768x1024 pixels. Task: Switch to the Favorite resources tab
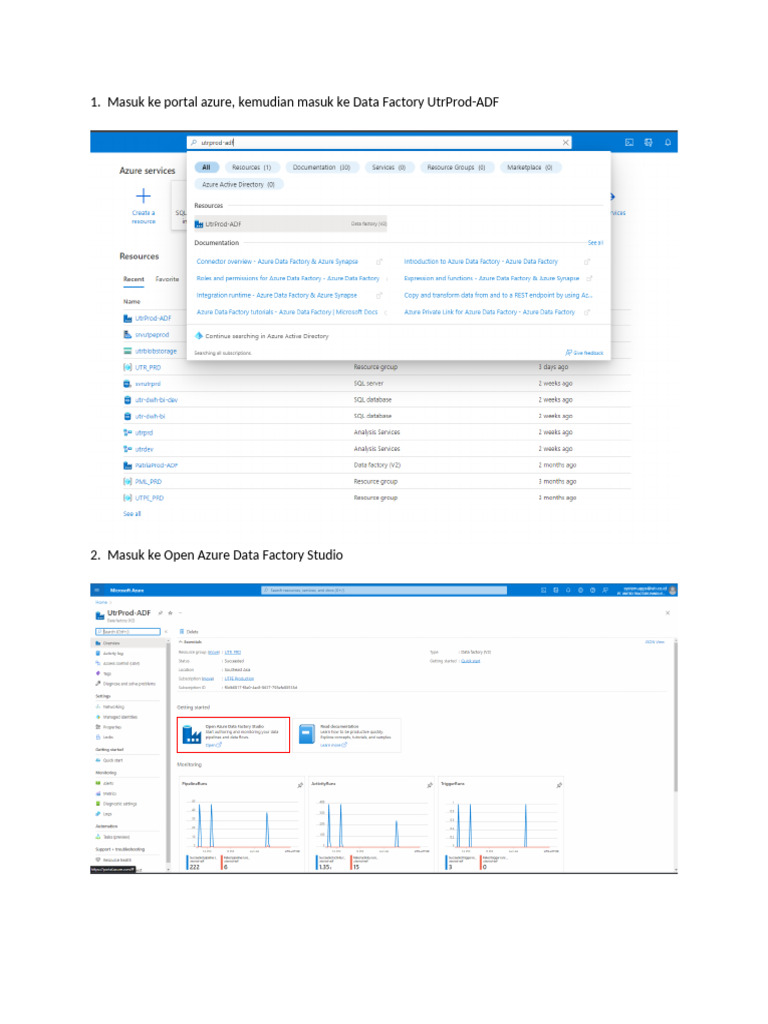(x=167, y=280)
